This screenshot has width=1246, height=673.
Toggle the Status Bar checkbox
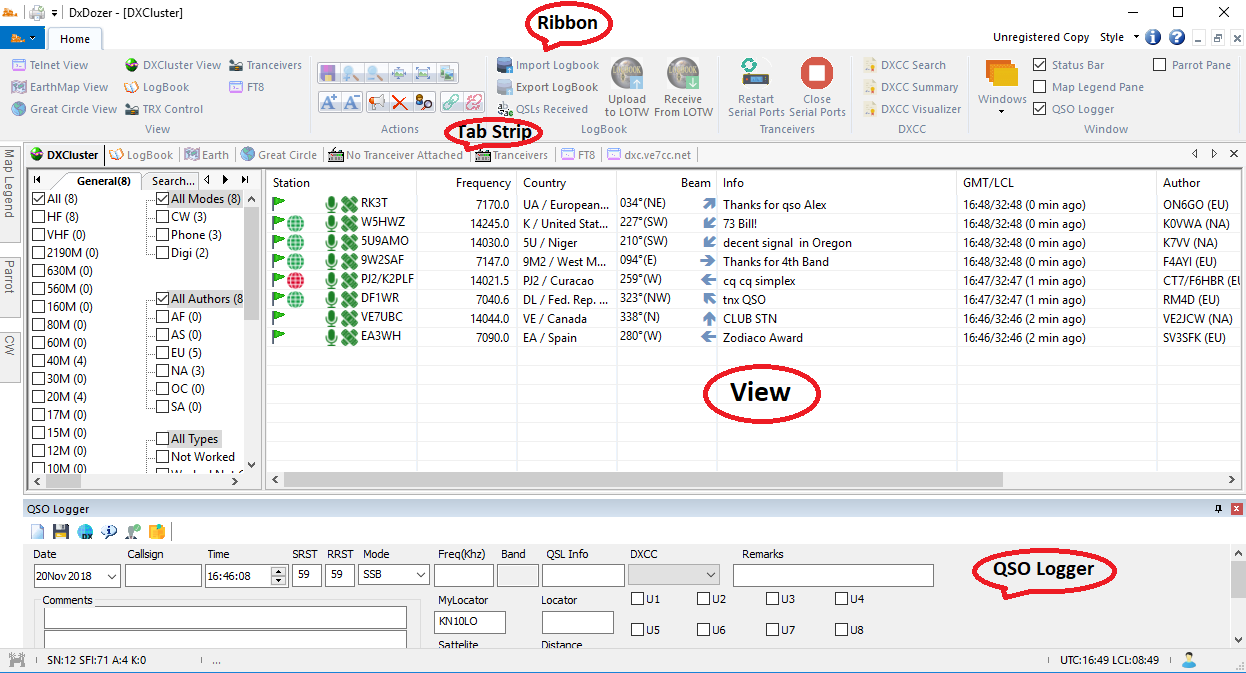[x=1040, y=65]
